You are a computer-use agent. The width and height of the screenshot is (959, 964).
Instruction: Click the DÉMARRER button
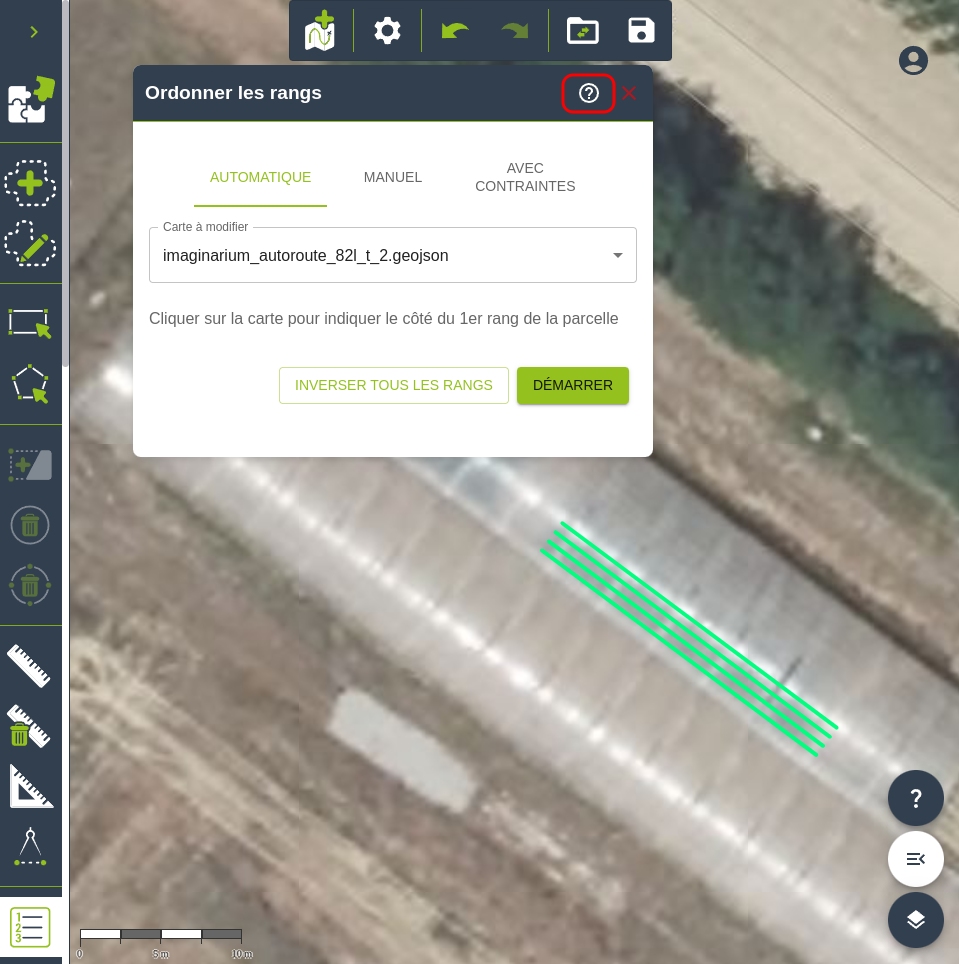[x=572, y=385]
